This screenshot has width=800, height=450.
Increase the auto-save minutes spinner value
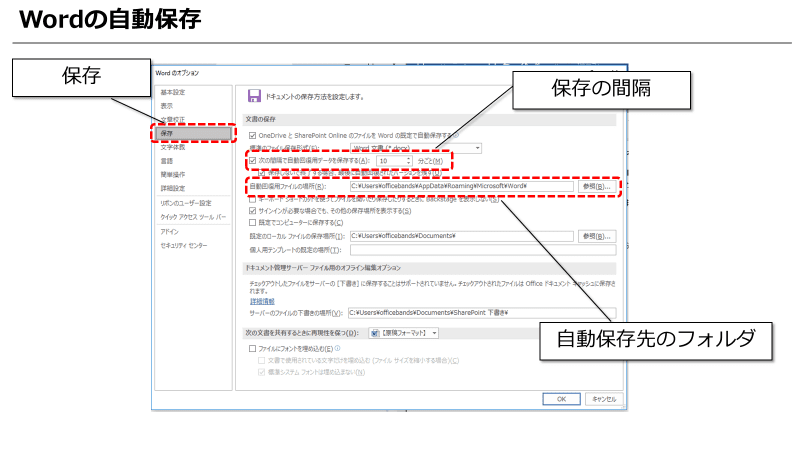[410, 157]
